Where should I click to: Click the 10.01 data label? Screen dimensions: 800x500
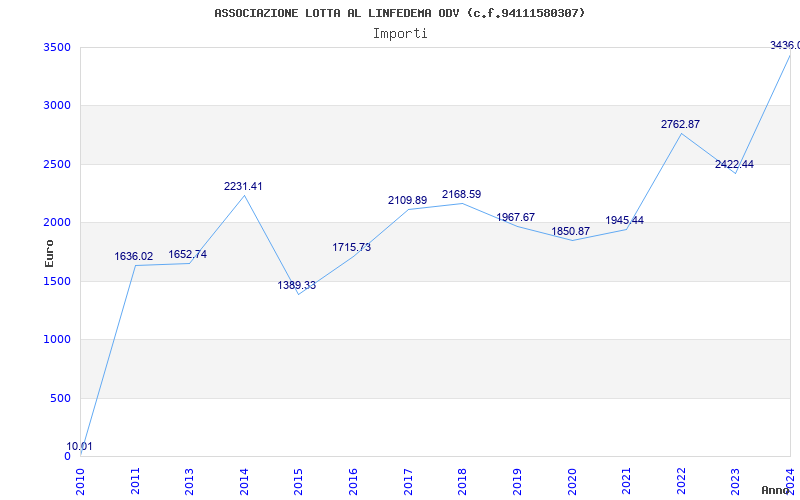(80, 446)
